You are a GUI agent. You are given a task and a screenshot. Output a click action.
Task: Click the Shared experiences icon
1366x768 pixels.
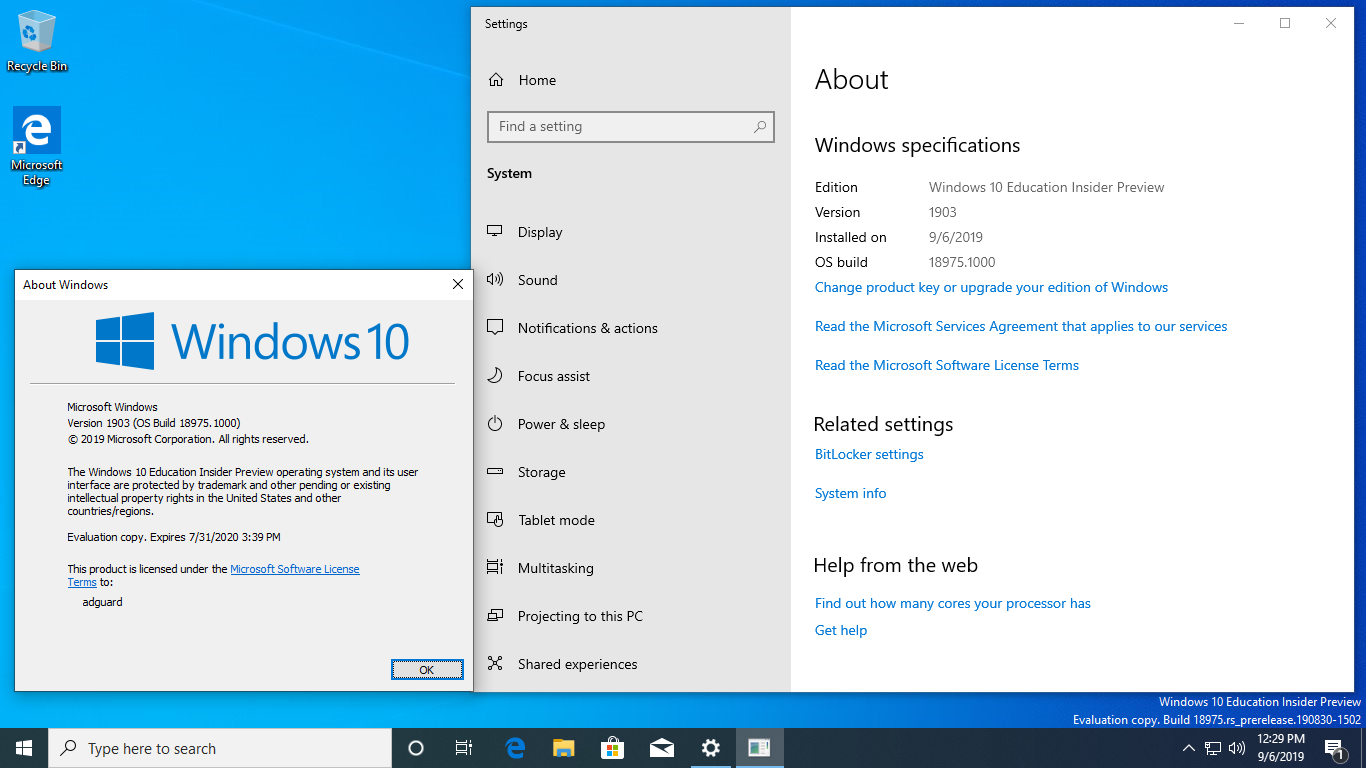pos(495,664)
